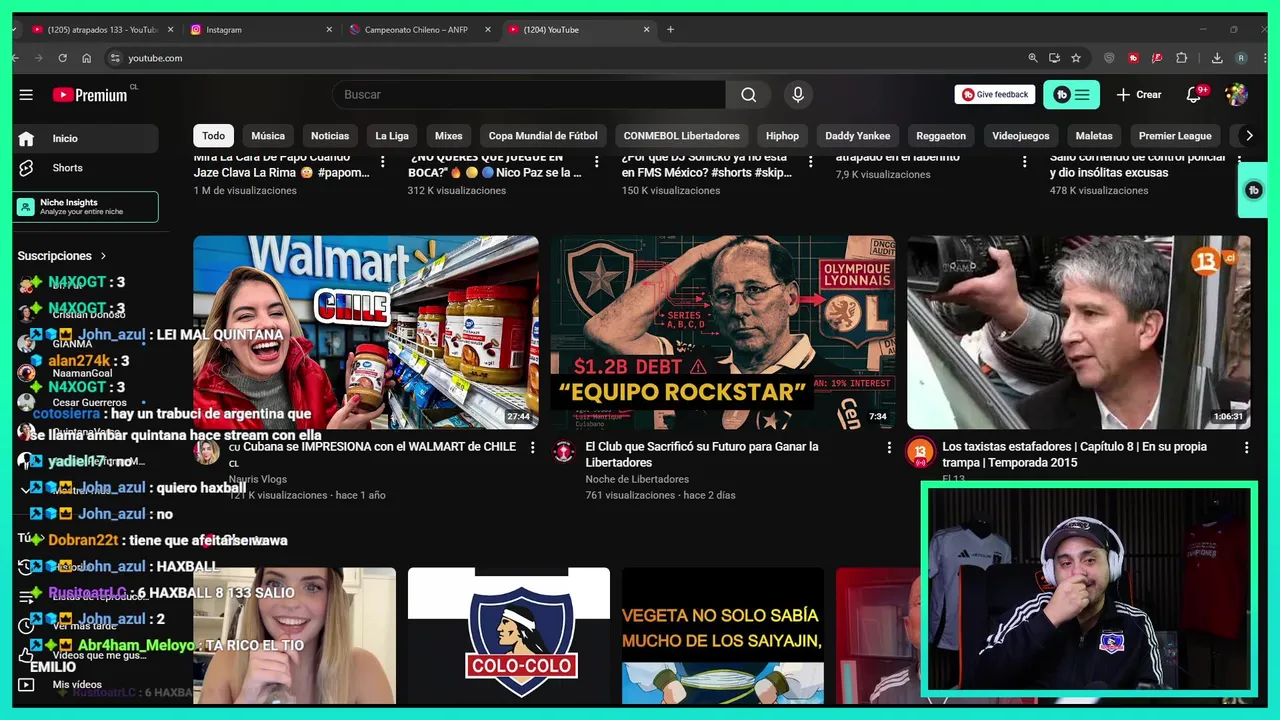Open the Colo-Colo short thumbnail
Viewport: 1280px width, 720px height.
(509, 636)
